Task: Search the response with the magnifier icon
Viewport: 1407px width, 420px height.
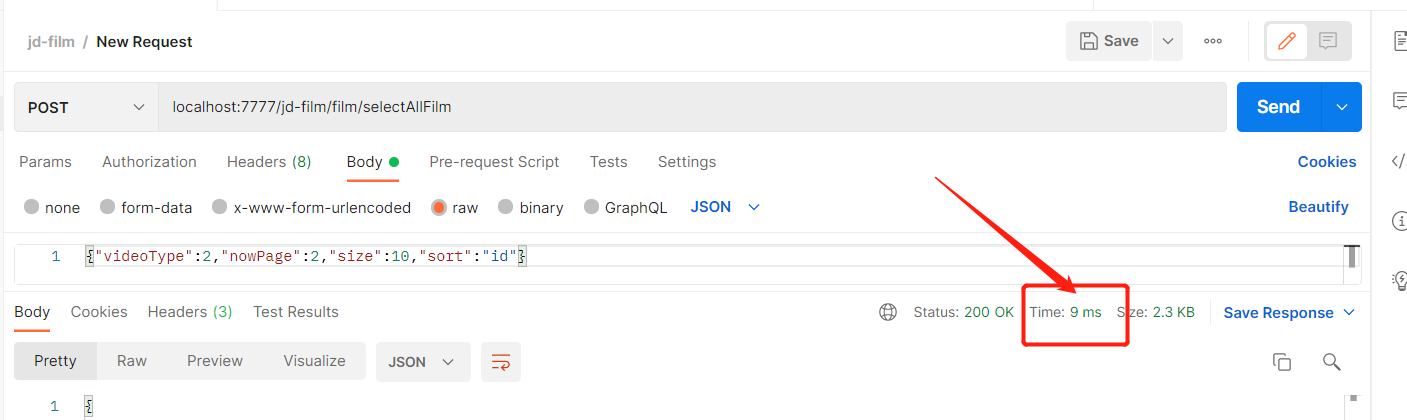Action: (1331, 362)
